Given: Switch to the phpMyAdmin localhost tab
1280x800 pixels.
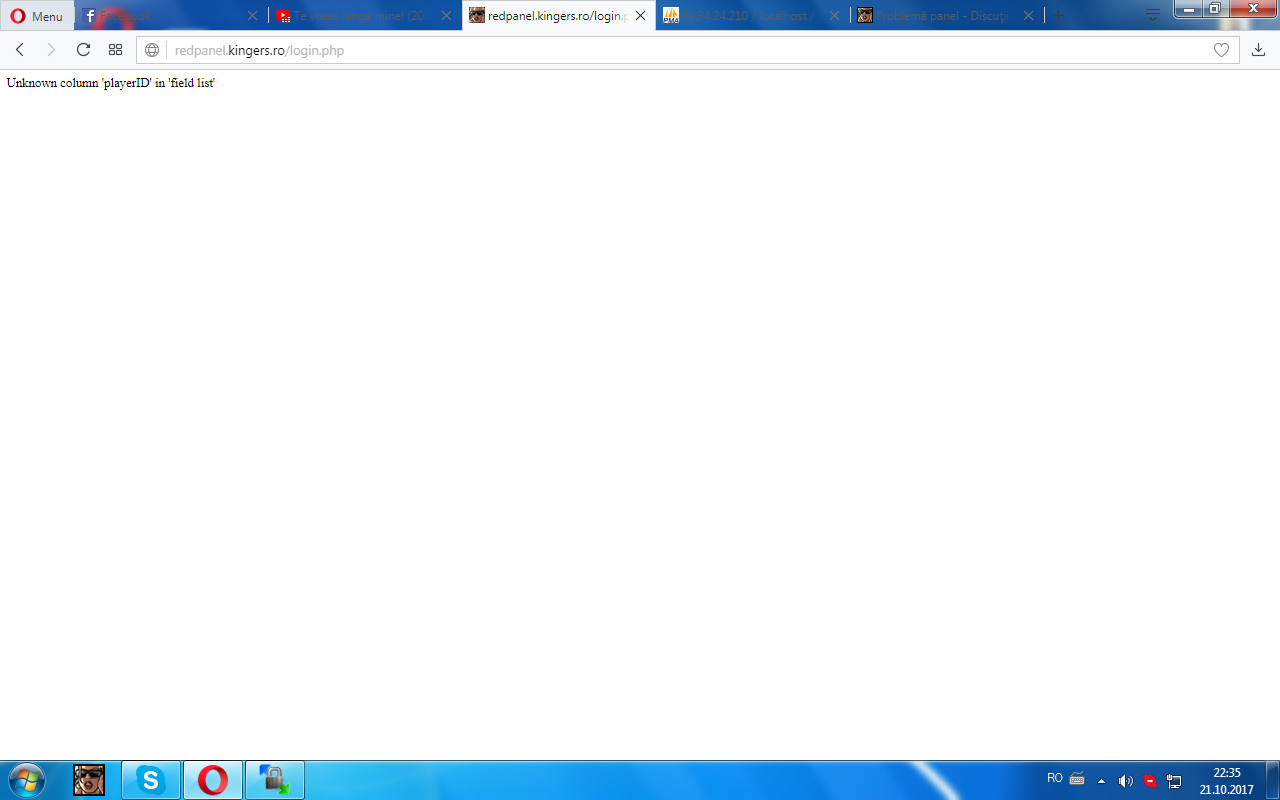Looking at the screenshot, I should (x=752, y=16).
